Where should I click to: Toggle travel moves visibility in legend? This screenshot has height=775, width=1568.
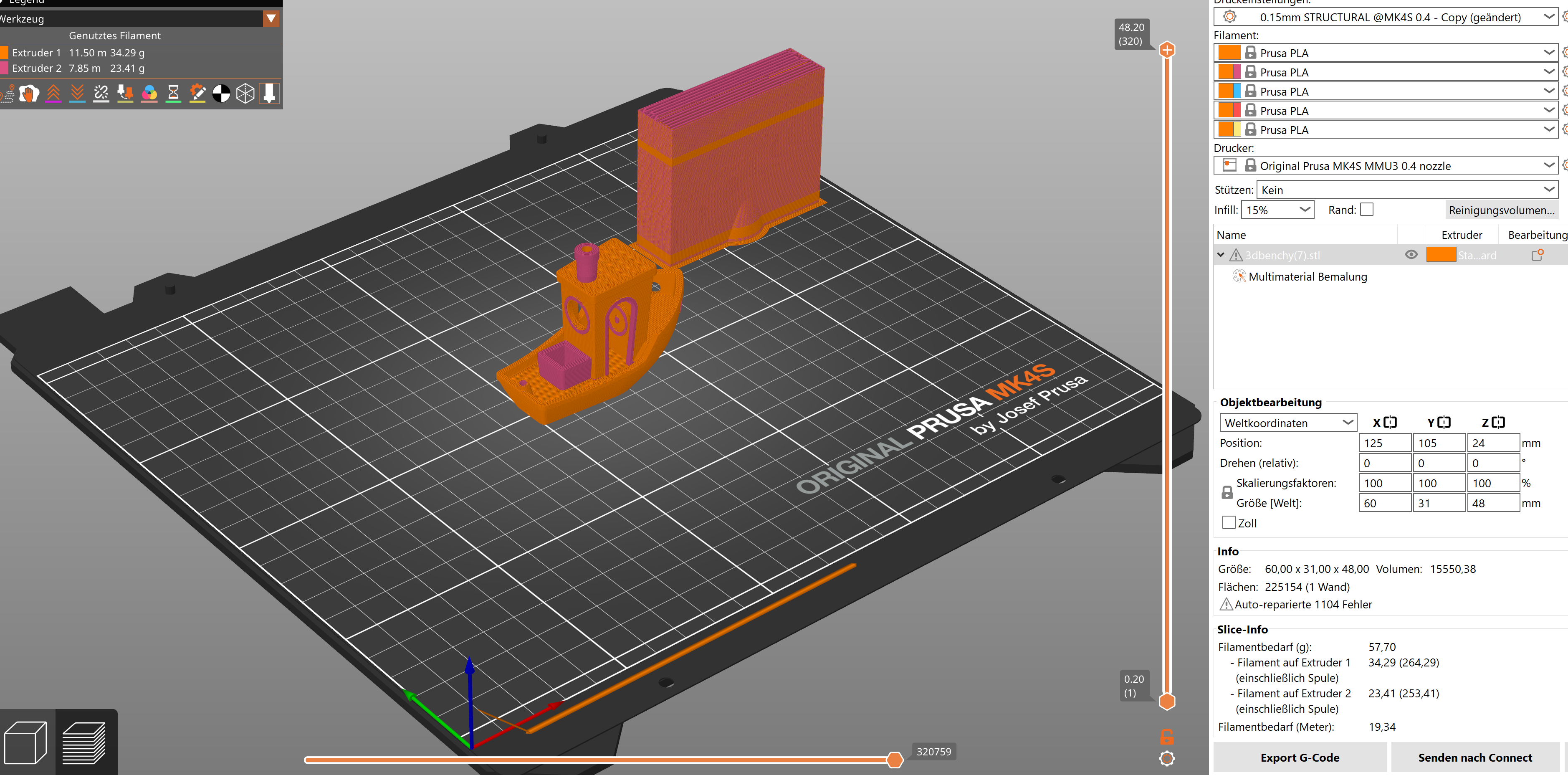point(7,94)
